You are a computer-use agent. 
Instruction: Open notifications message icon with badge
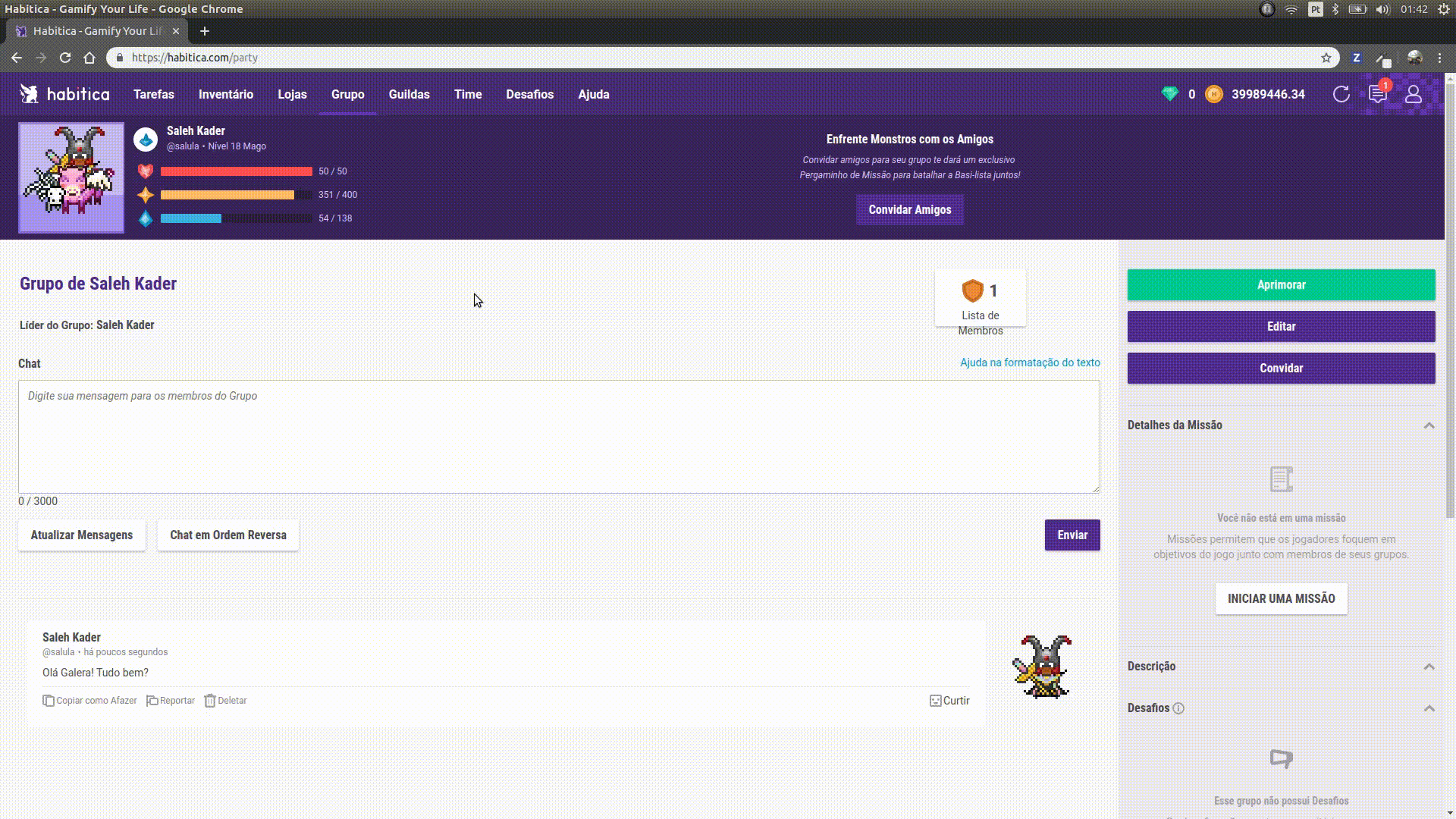point(1377,94)
